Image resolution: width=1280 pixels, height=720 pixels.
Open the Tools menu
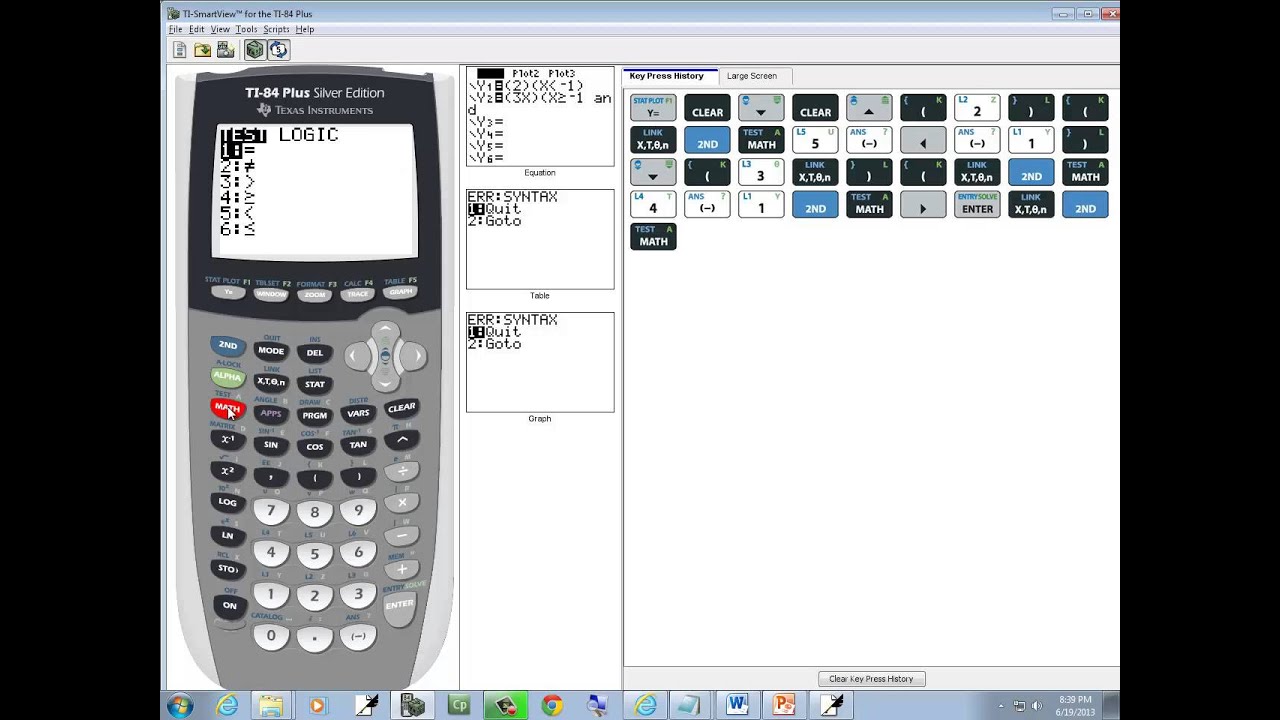coord(246,30)
